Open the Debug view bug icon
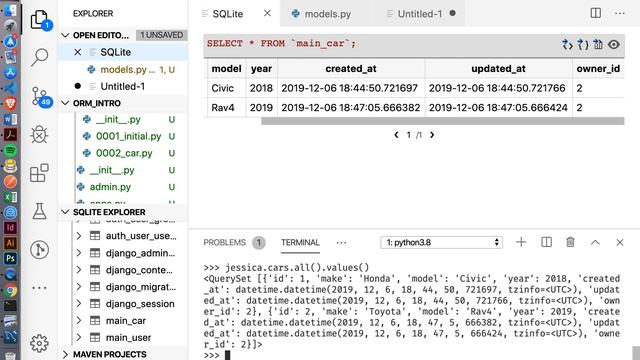 [x=39, y=134]
